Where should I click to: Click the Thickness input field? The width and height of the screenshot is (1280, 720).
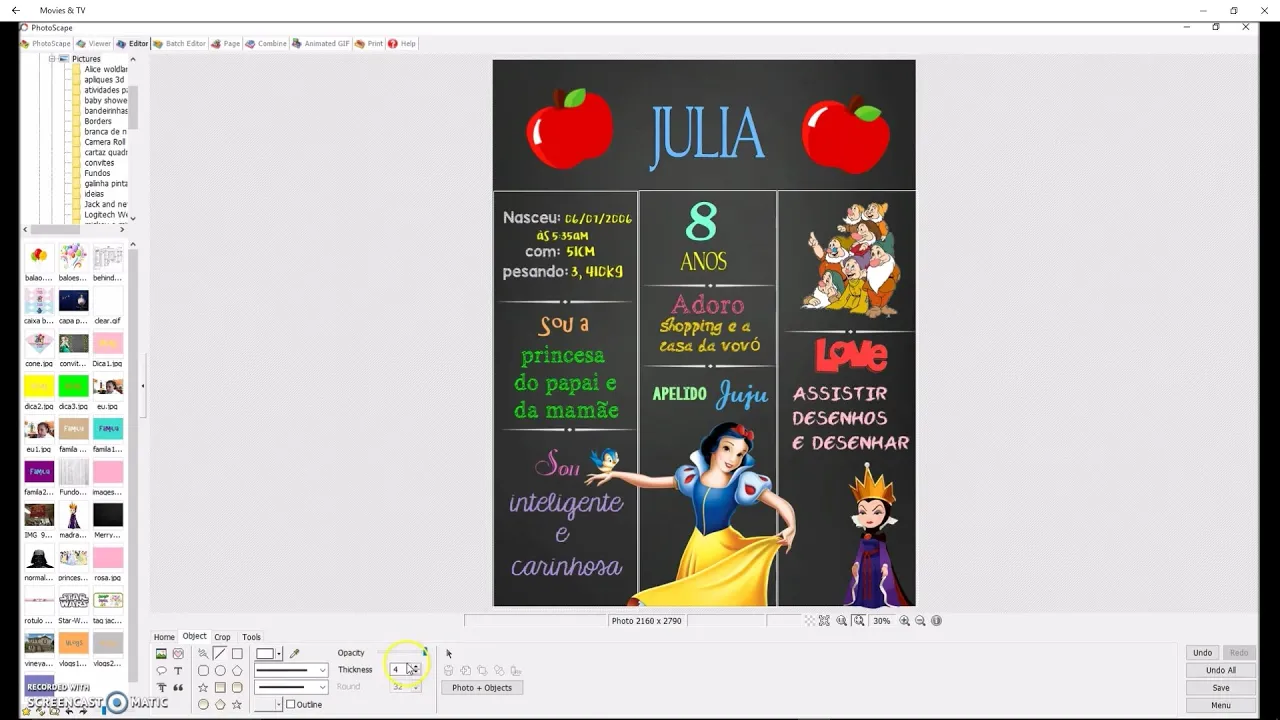[x=400, y=670]
